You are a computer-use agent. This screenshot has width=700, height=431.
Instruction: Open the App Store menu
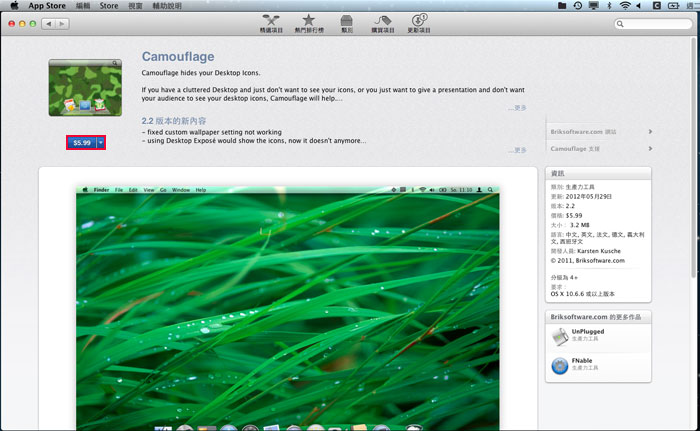47,6
